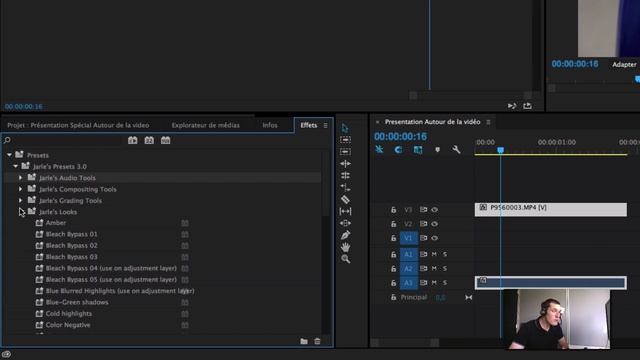Toggle timeline Snap magnet icon
Screen dimensions: 640x360
click(x=398, y=150)
